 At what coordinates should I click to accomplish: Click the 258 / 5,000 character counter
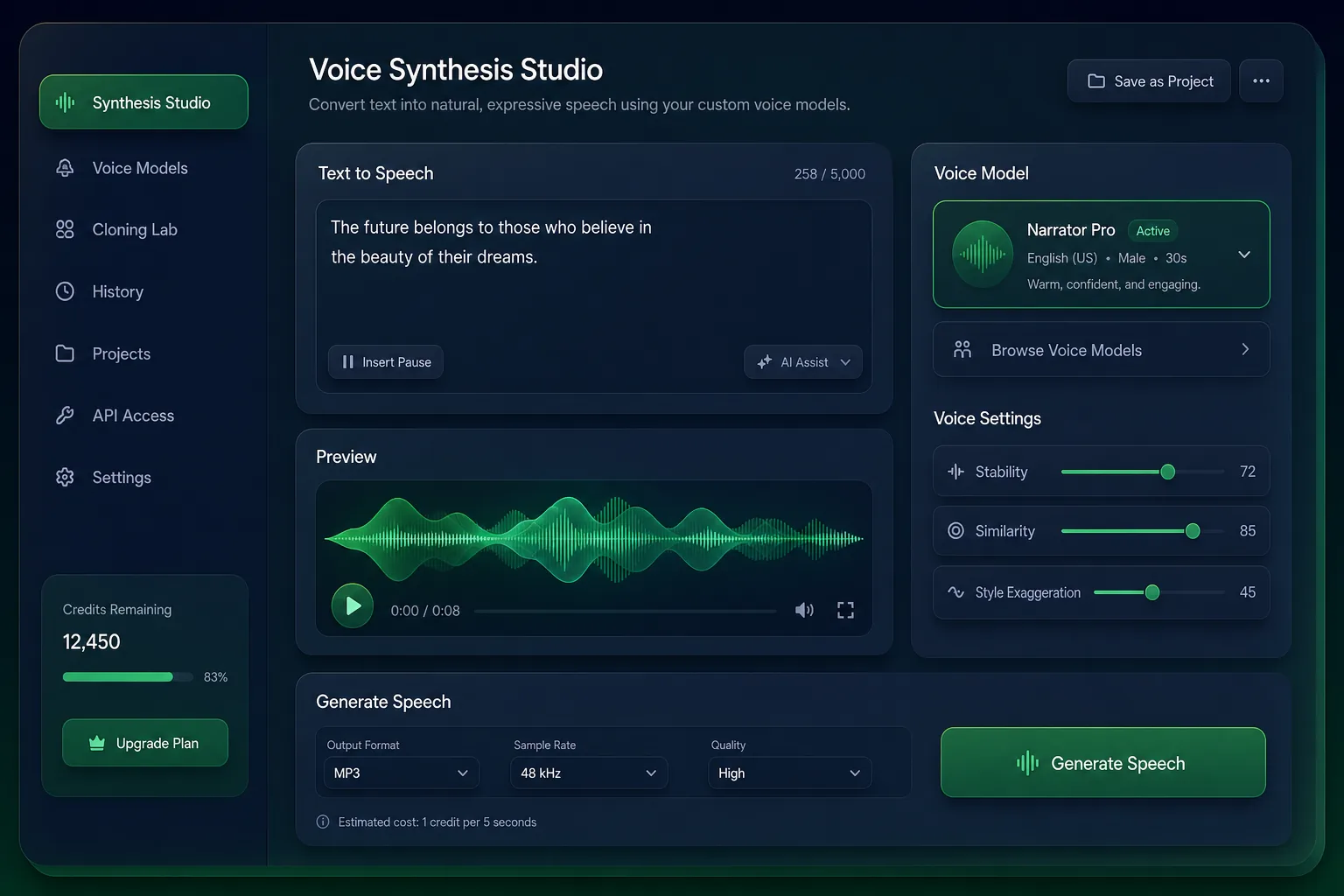click(x=829, y=174)
